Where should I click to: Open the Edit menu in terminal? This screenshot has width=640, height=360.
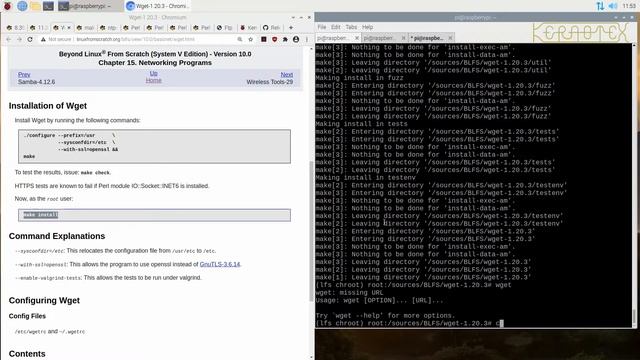[x=336, y=27]
